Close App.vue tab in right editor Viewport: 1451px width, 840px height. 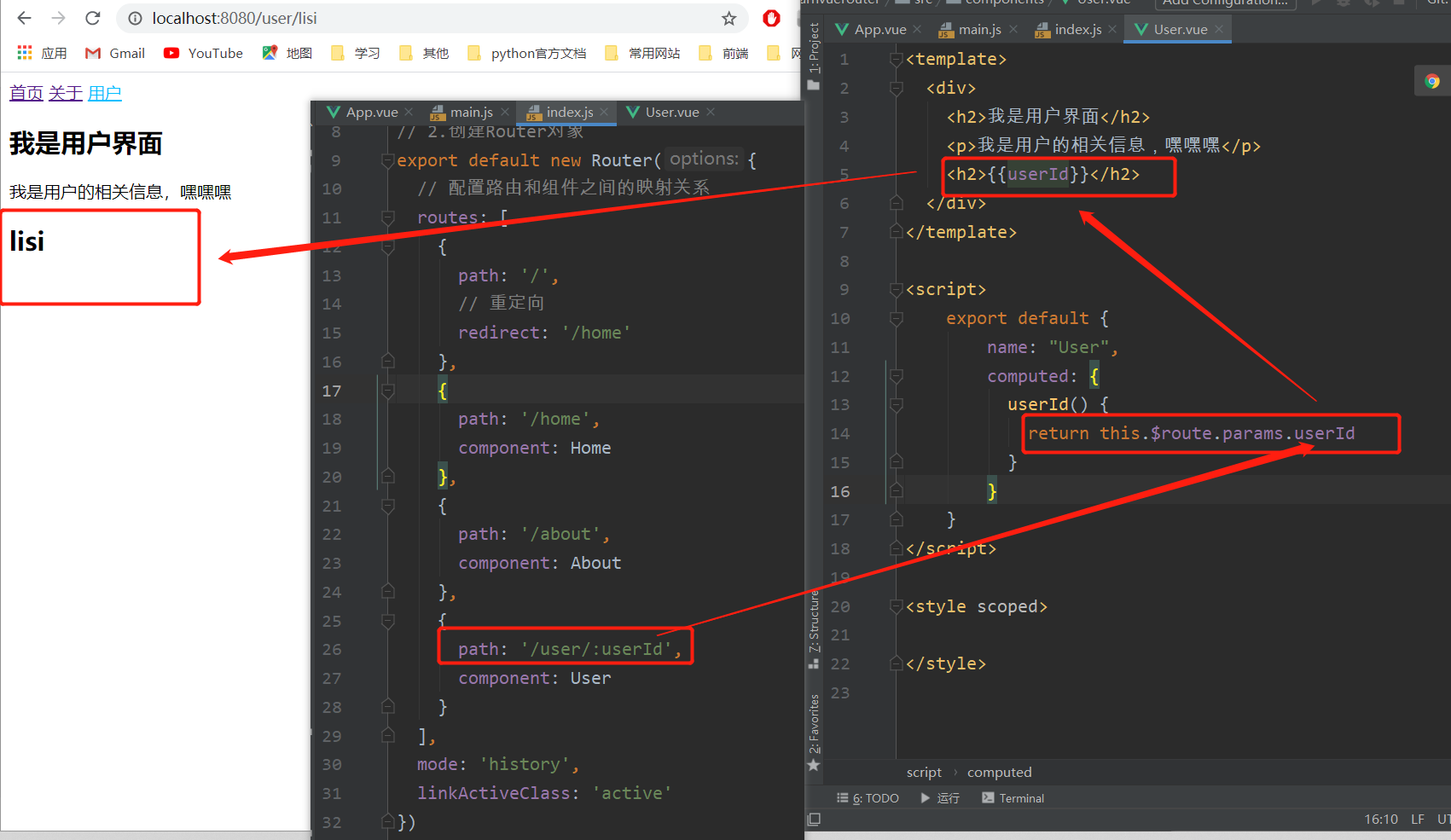(x=917, y=29)
